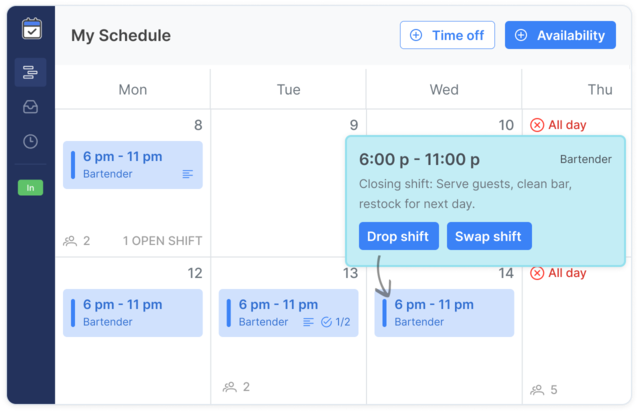The image size is (638, 412).
Task: Click the Time off button
Action: pyautogui.click(x=447, y=35)
